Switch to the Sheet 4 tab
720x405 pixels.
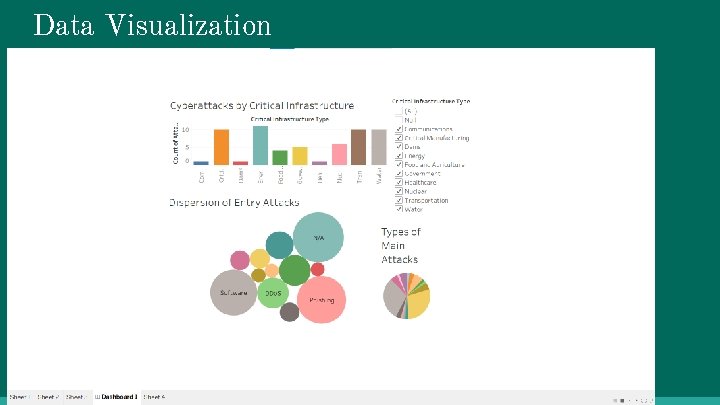[x=155, y=397]
